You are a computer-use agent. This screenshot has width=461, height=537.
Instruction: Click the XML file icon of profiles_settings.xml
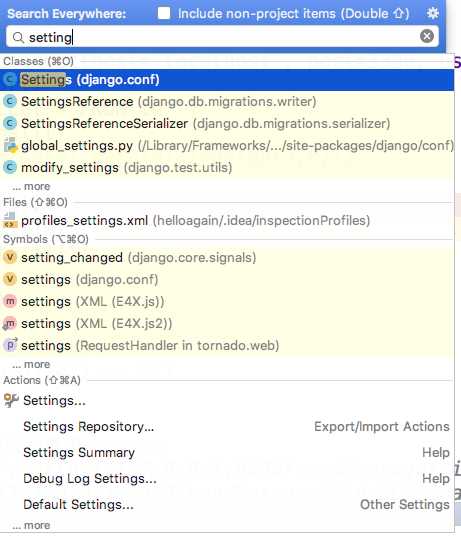pos(10,221)
